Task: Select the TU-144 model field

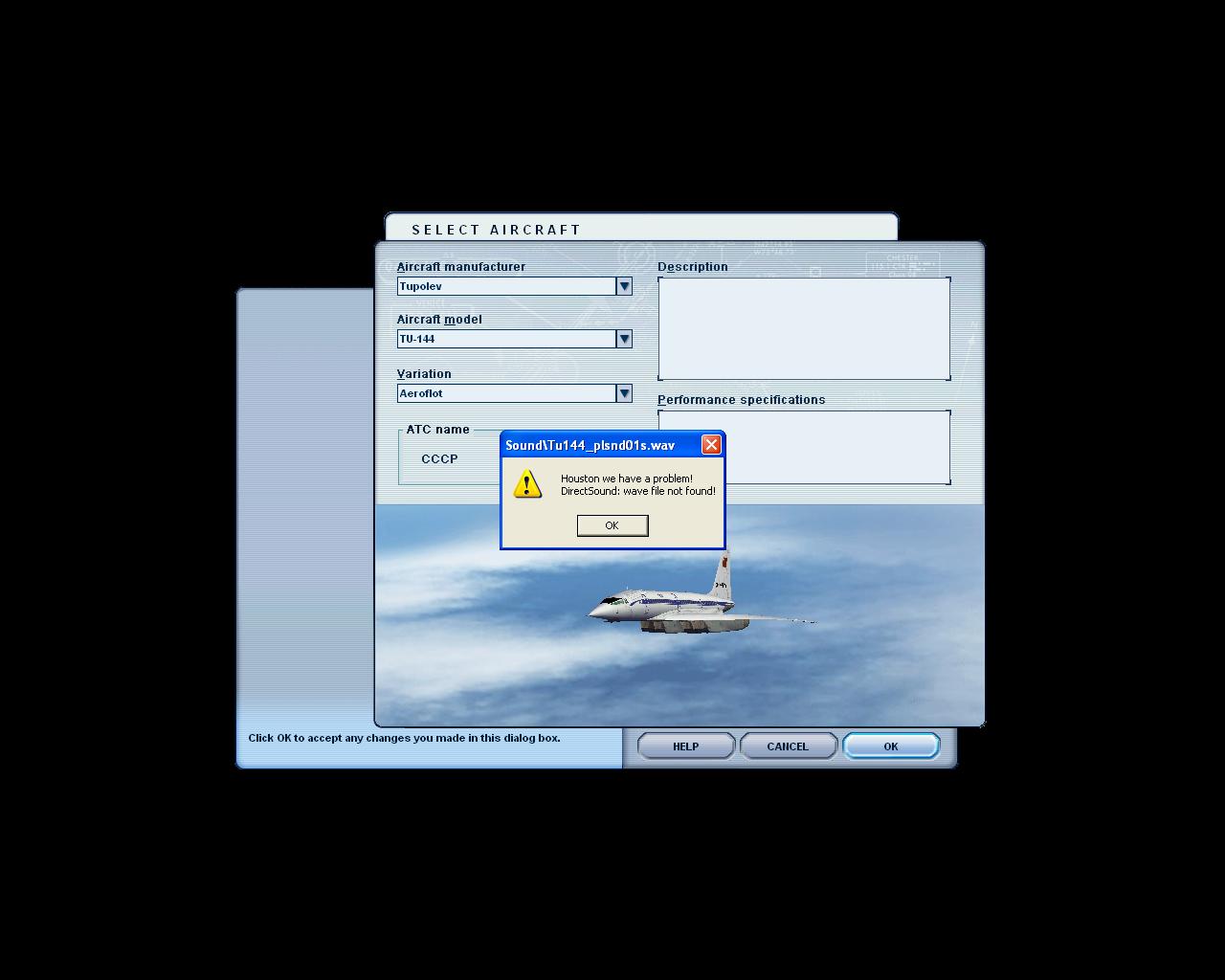Action: point(506,339)
